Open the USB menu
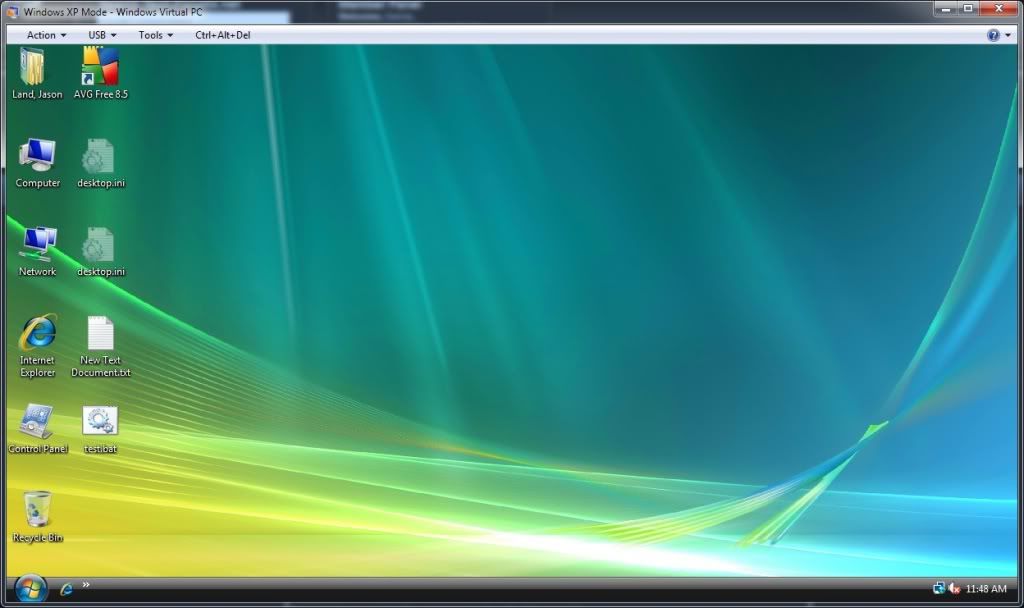The image size is (1024, 608). click(102, 35)
